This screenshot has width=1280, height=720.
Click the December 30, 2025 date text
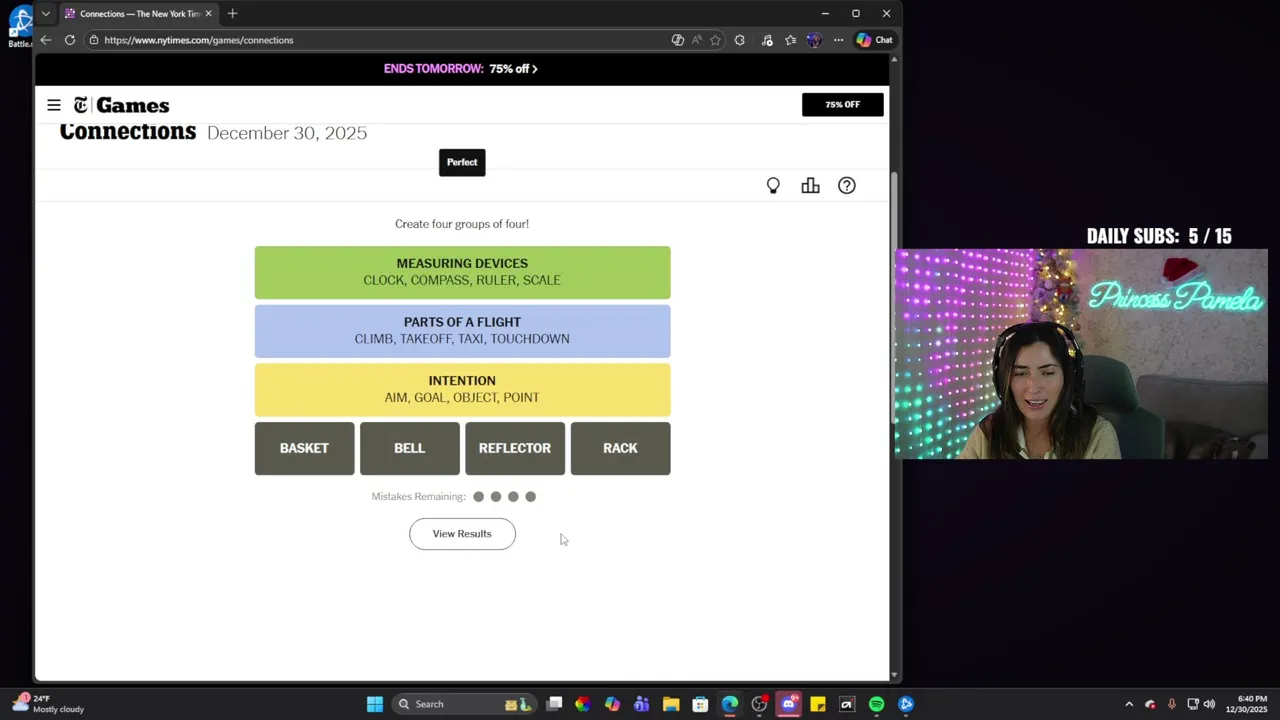point(287,133)
